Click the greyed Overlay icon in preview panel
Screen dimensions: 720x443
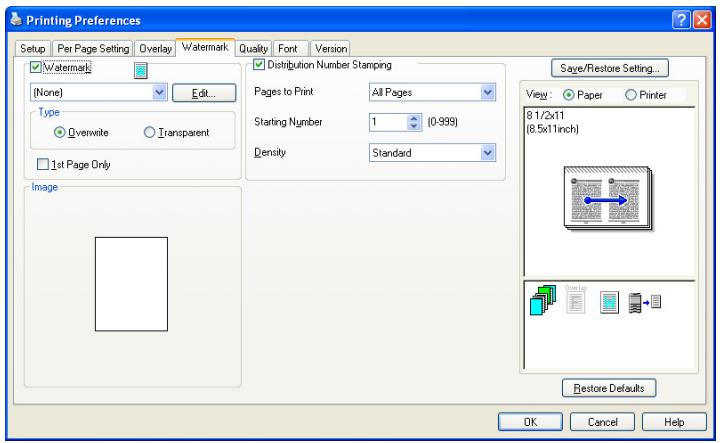[x=576, y=299]
